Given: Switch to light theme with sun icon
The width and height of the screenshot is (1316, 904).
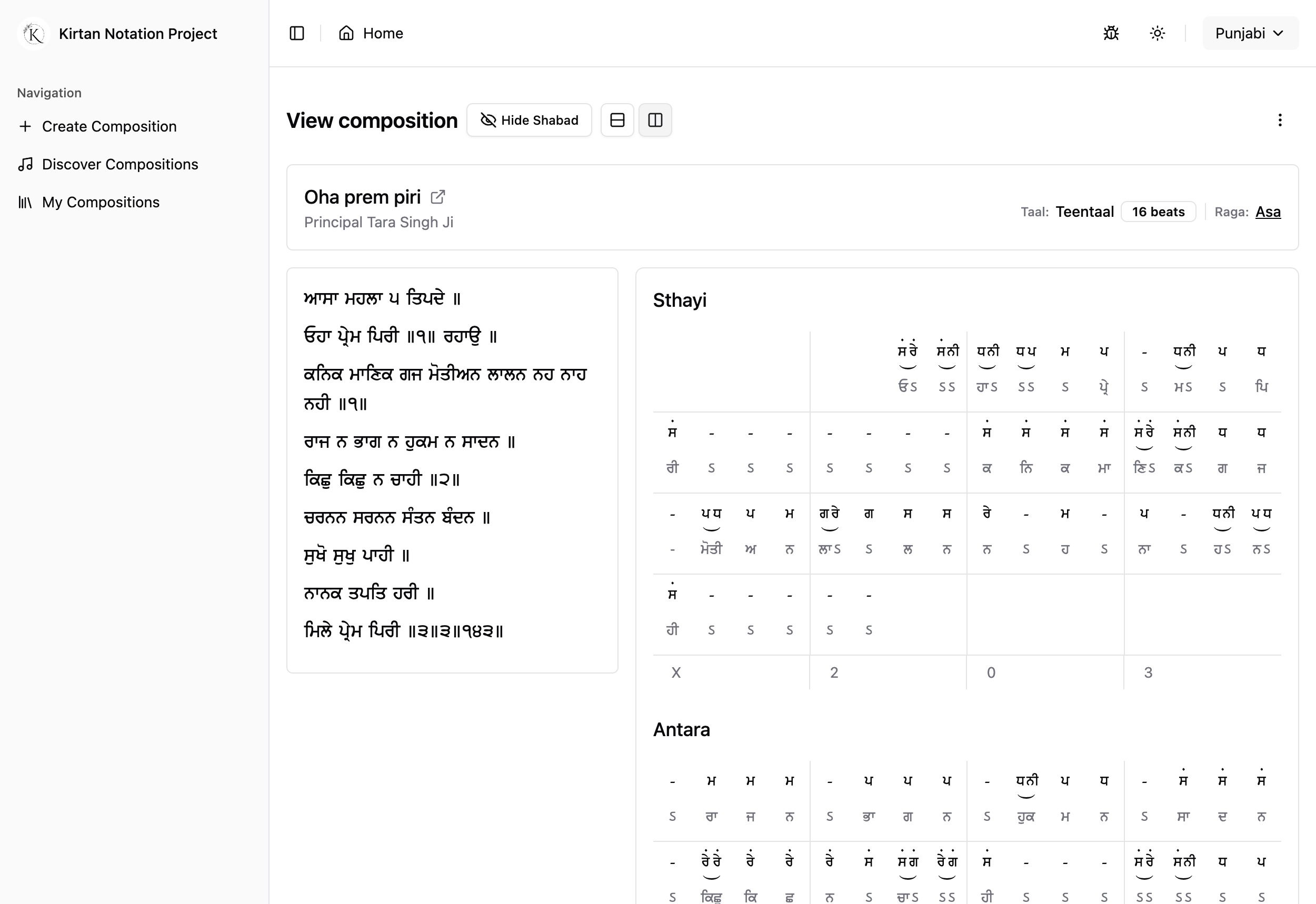Looking at the screenshot, I should coord(1157,33).
